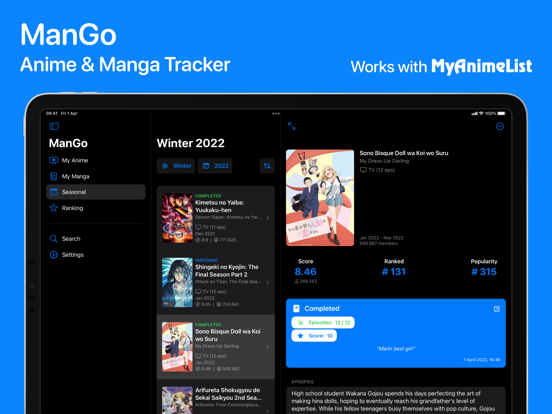
Task: Click the Ranking star icon
Action: 54,208
